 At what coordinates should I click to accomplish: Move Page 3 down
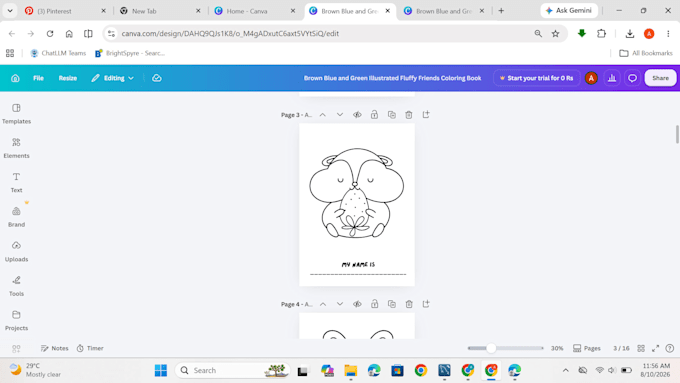point(340,115)
